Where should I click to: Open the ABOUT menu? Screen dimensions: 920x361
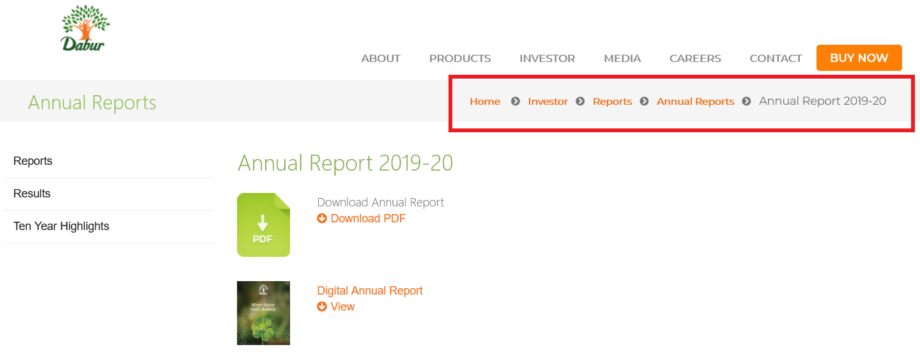[x=381, y=59]
